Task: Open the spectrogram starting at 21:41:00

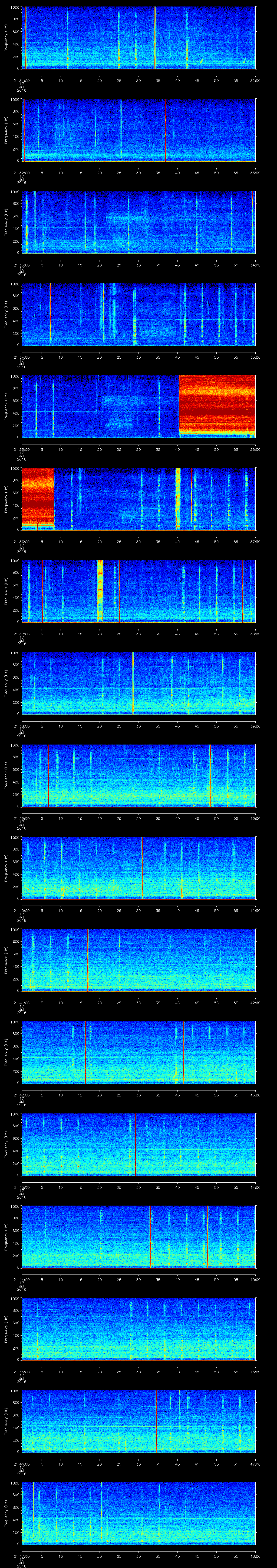Action: (138, 960)
